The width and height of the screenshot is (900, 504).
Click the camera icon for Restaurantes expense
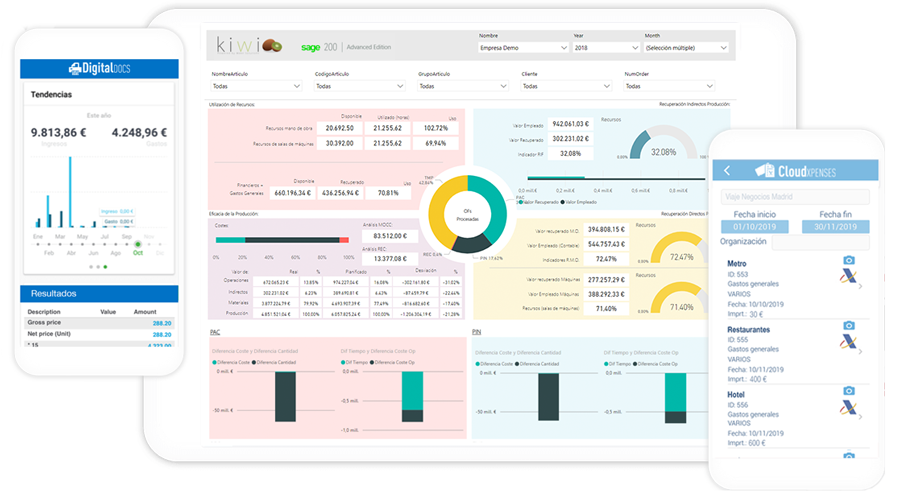[848, 326]
